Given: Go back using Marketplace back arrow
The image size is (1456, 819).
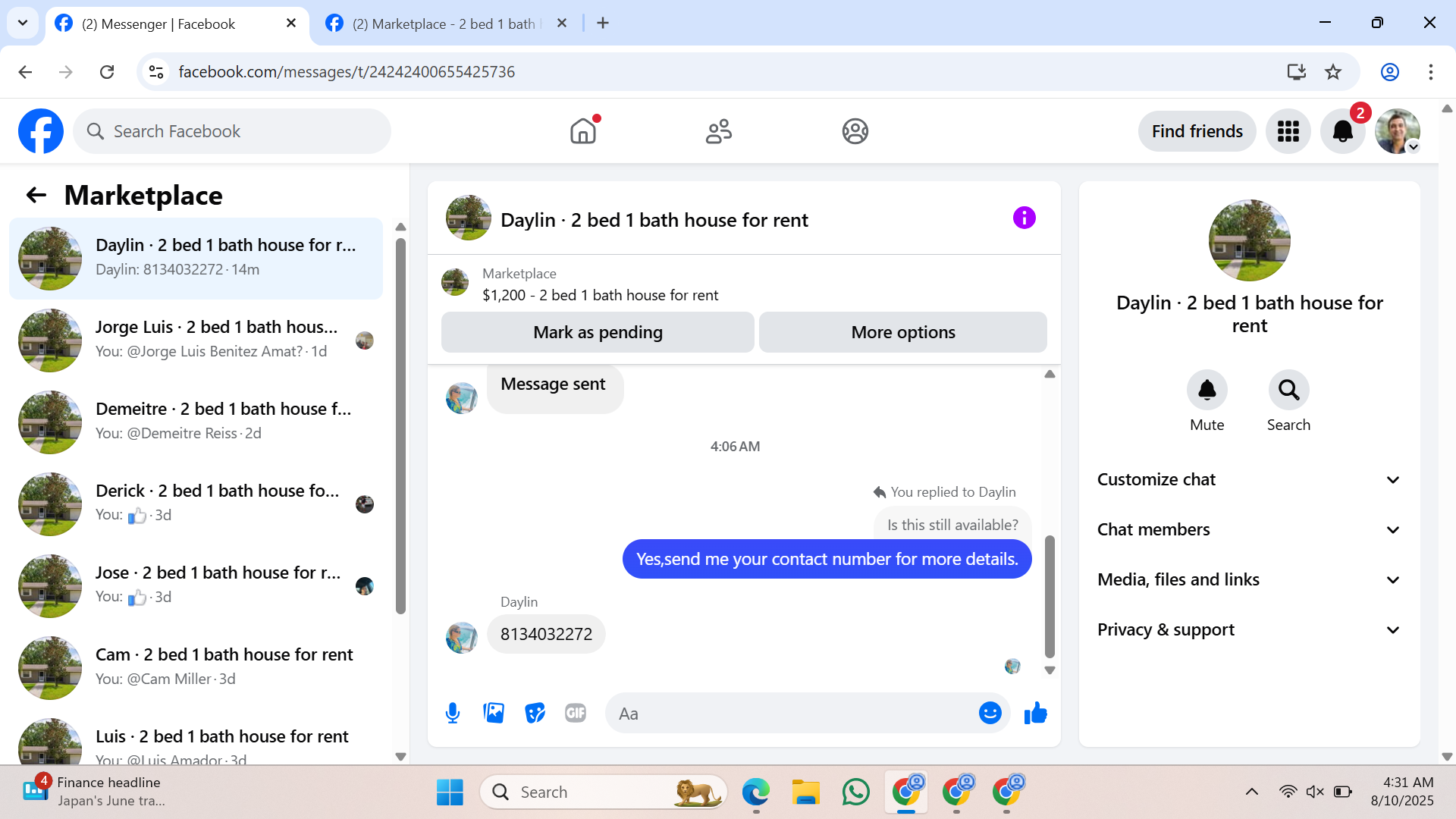Looking at the screenshot, I should pos(36,196).
